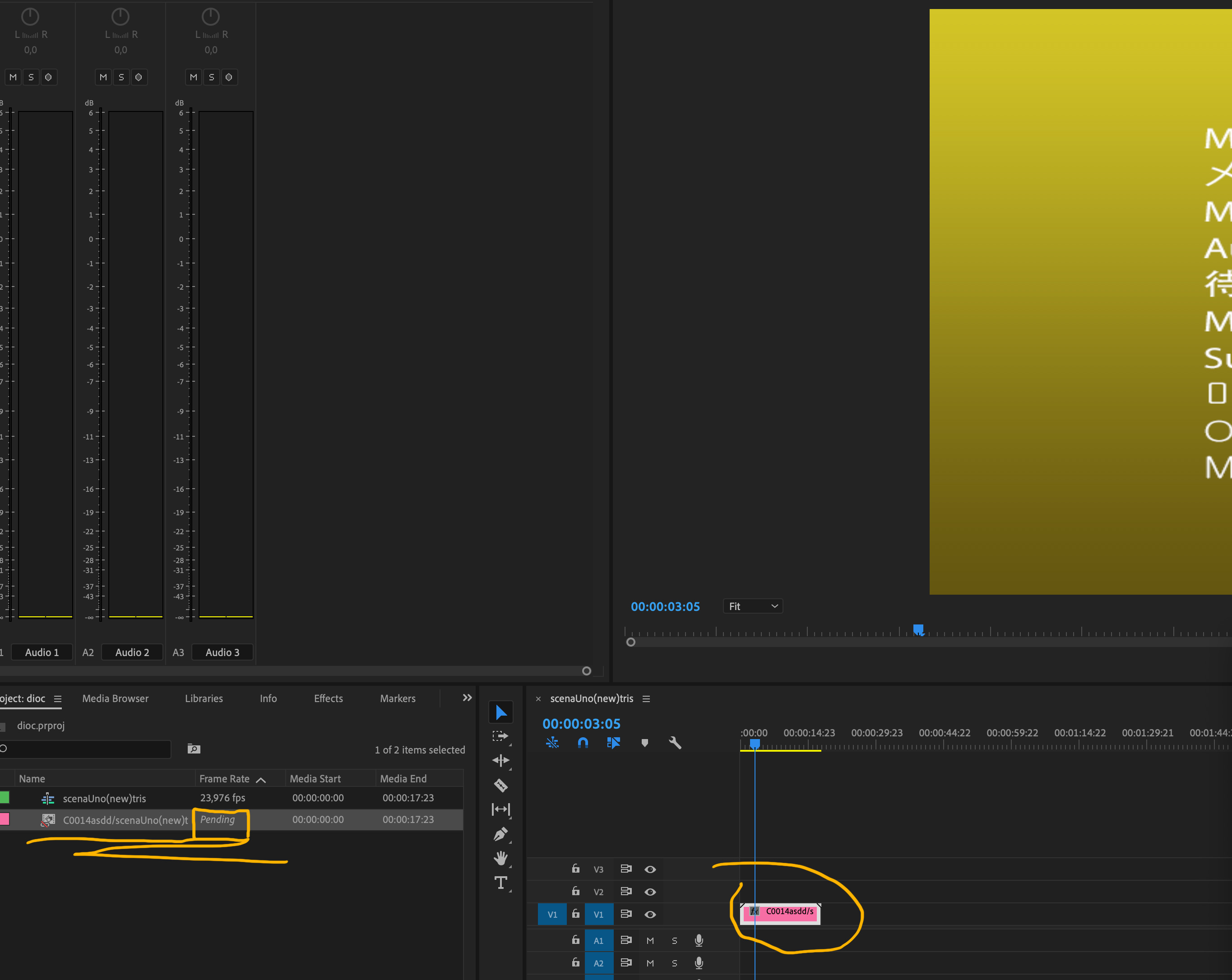Switch to the Media Browser tab
The height and width of the screenshot is (980, 1232).
click(116, 698)
